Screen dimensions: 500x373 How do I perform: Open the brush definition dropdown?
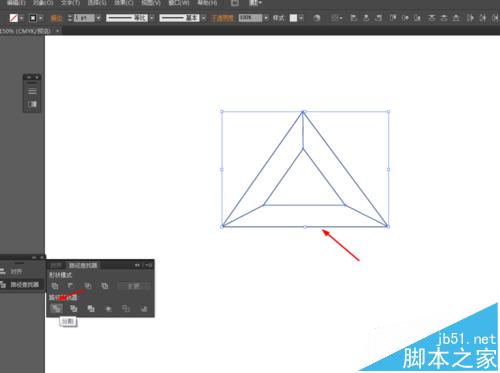pos(204,18)
